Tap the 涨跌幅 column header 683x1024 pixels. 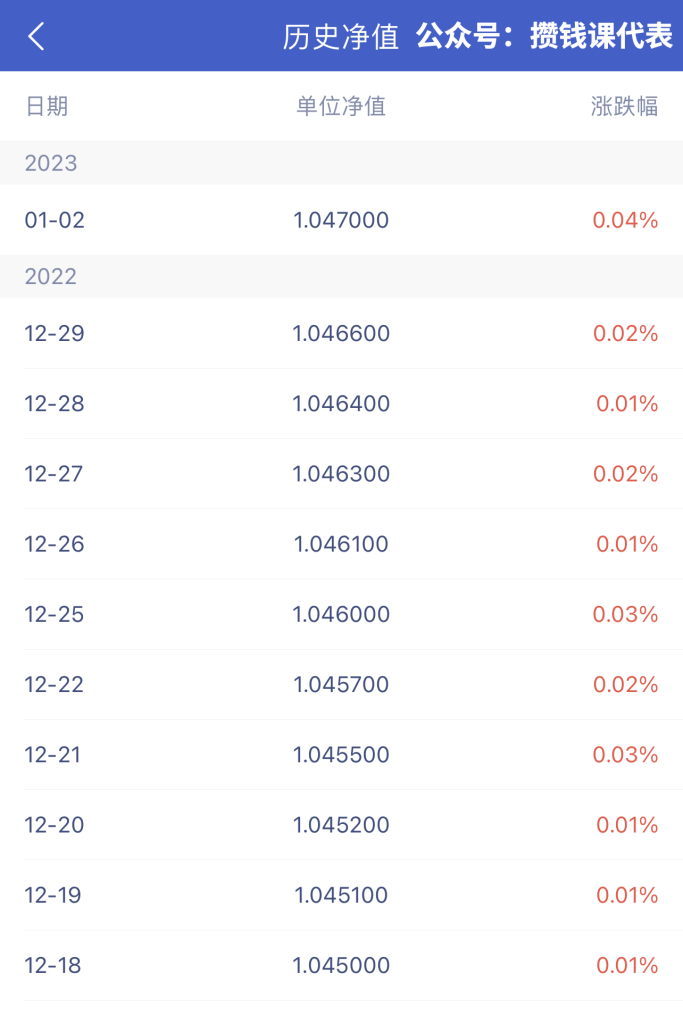tap(624, 106)
